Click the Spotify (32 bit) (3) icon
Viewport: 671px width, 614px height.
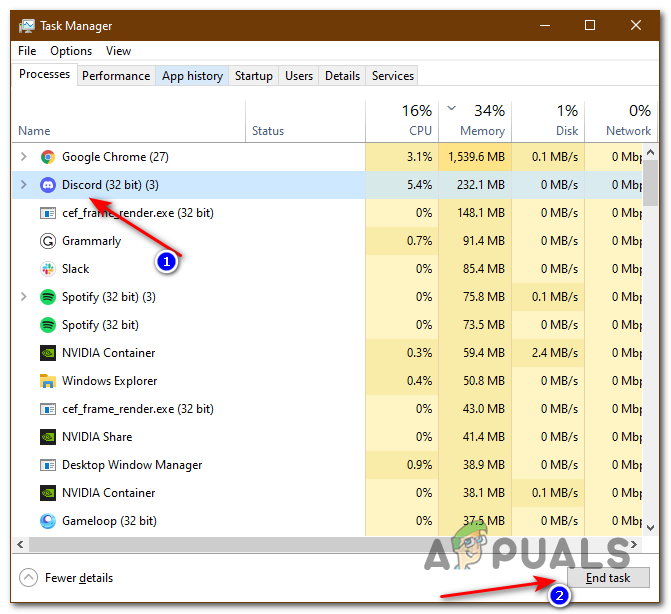click(x=48, y=297)
